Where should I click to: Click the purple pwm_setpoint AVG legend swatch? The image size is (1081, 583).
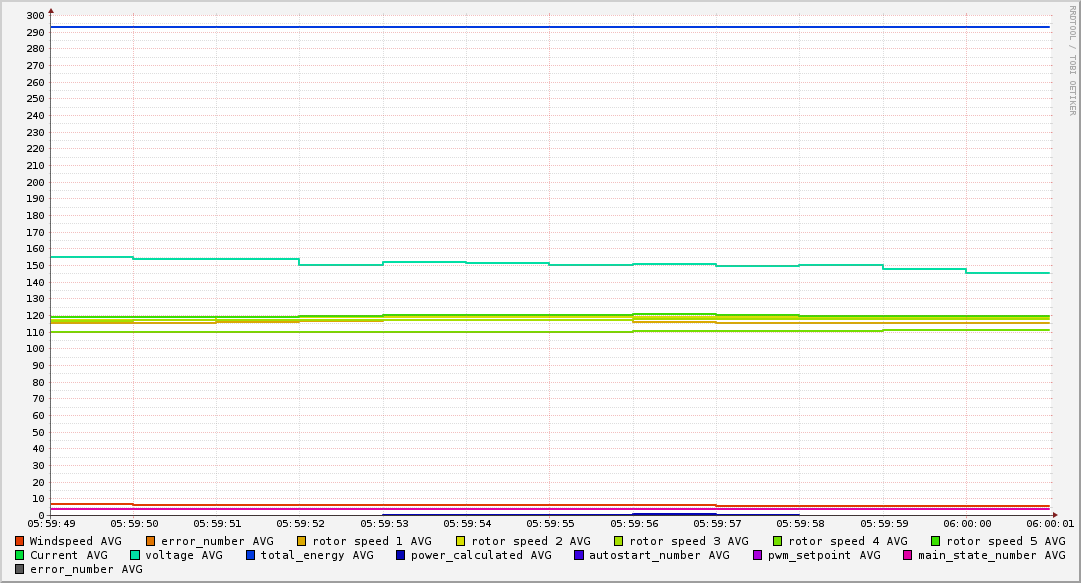point(757,555)
